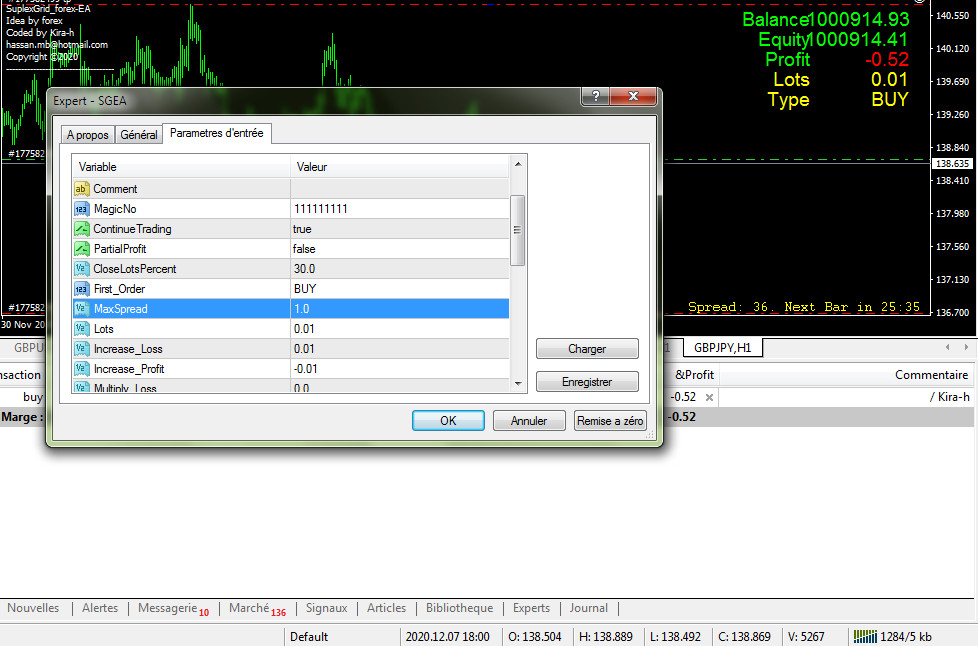Edit the MaxSpread value field
The height and width of the screenshot is (646, 978).
[400, 309]
